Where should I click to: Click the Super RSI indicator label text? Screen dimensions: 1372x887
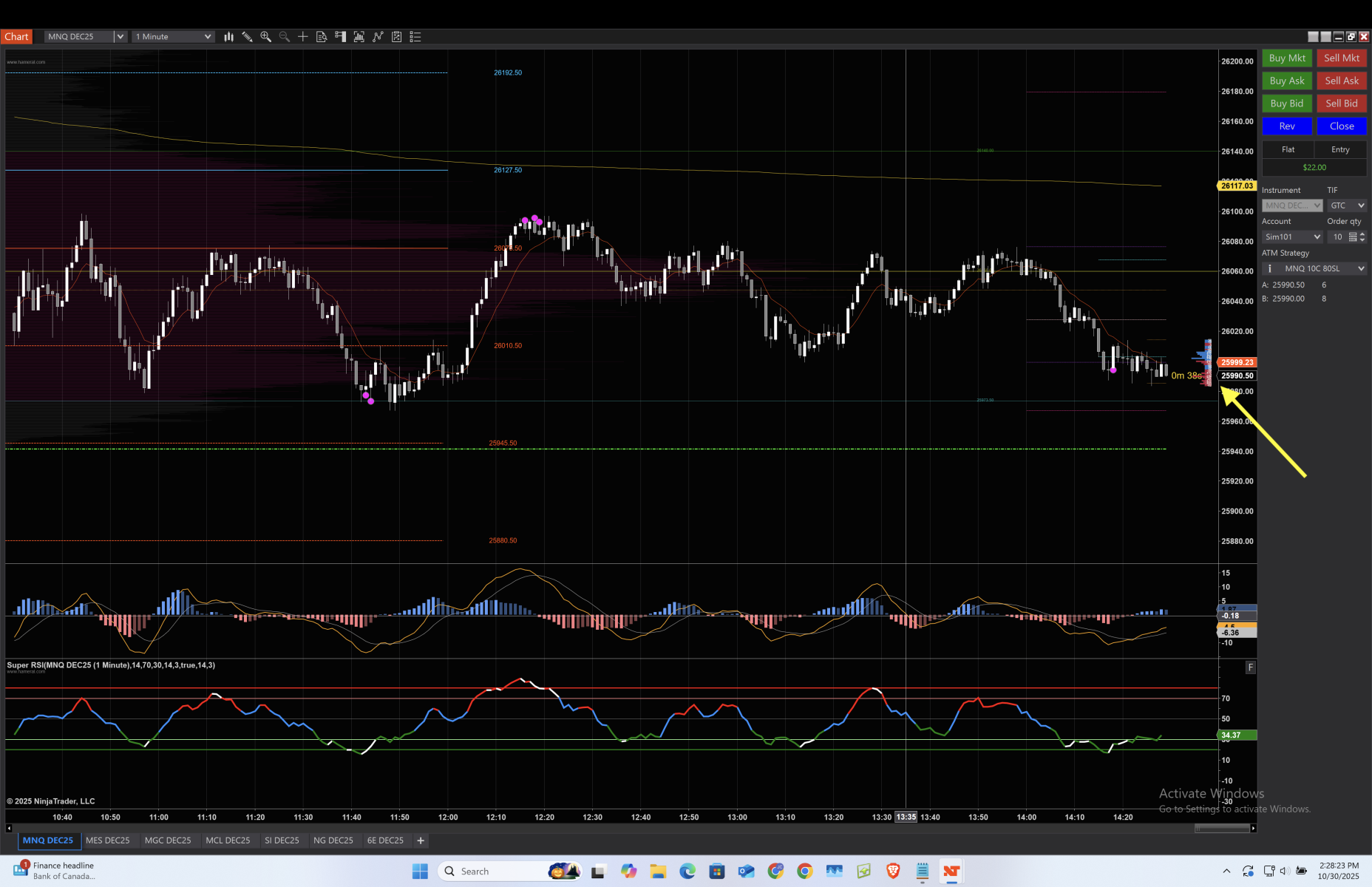click(x=111, y=665)
